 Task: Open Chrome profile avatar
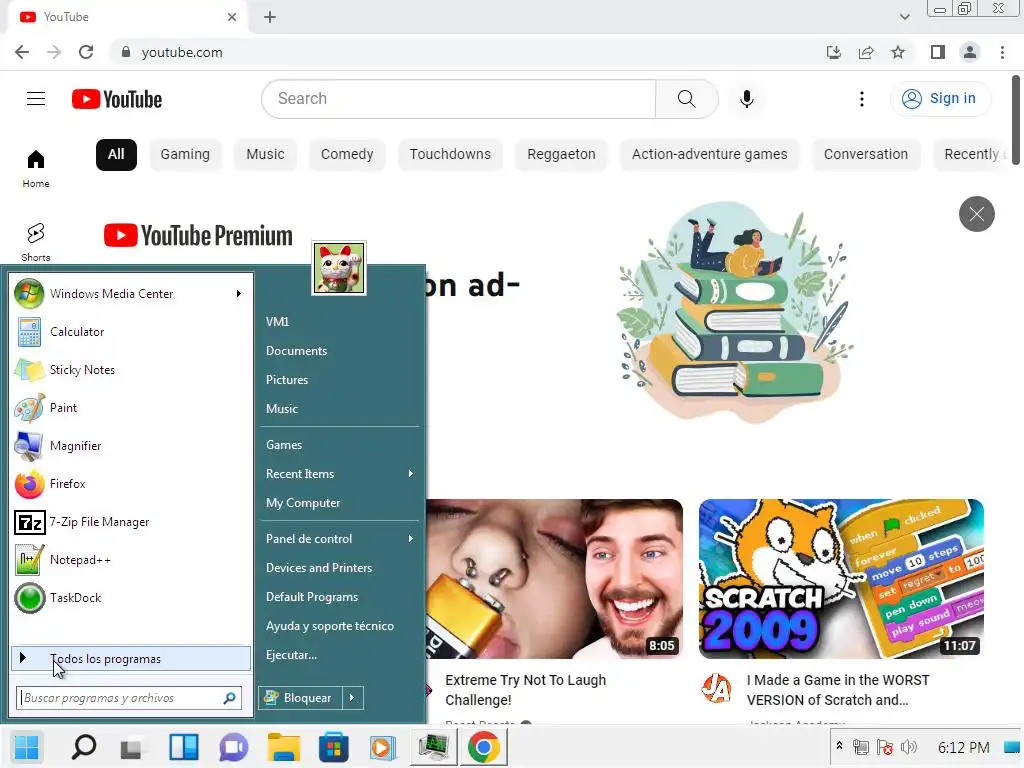pyautogui.click(x=970, y=52)
